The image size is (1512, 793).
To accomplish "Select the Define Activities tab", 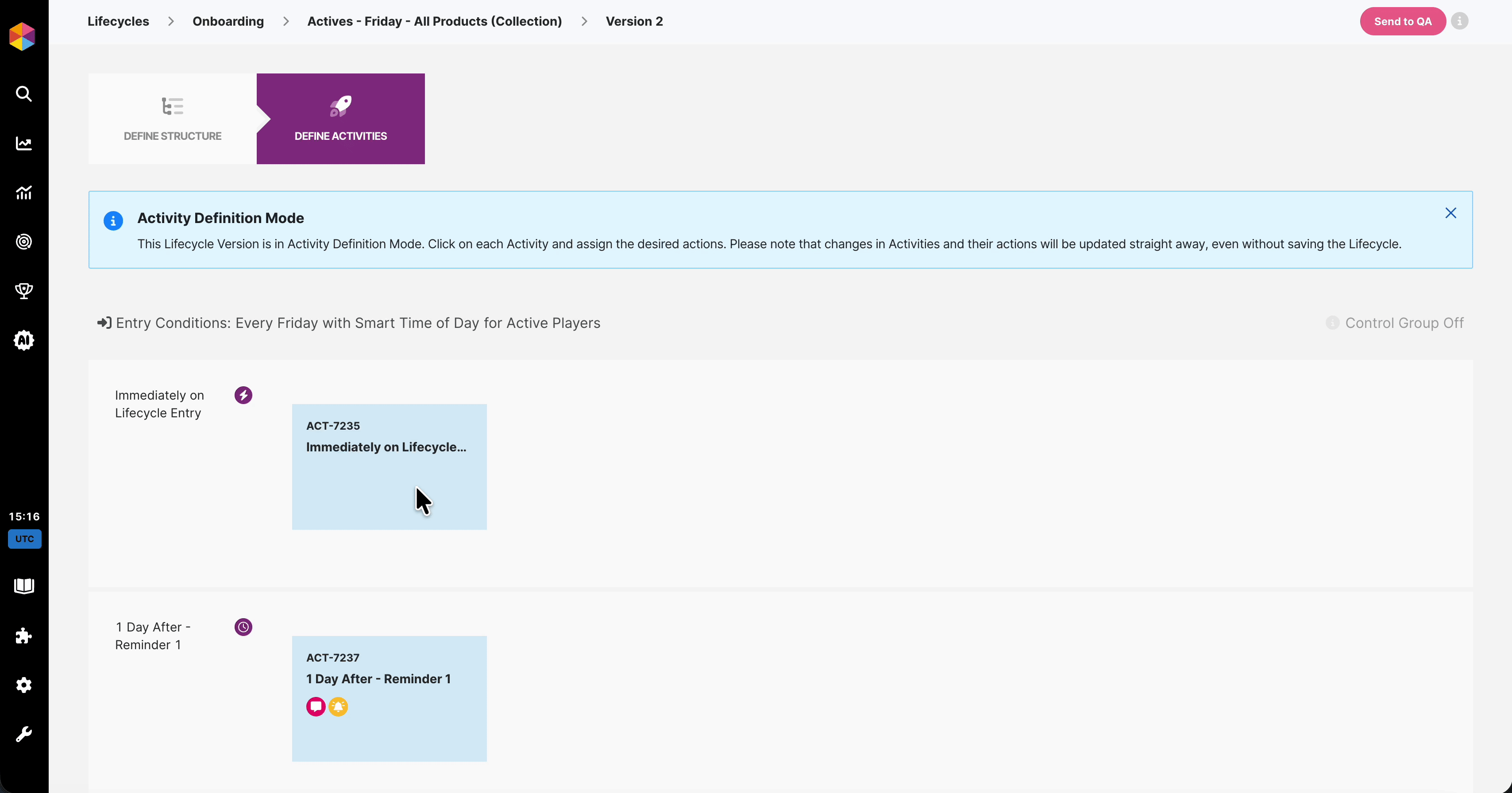I will [340, 119].
